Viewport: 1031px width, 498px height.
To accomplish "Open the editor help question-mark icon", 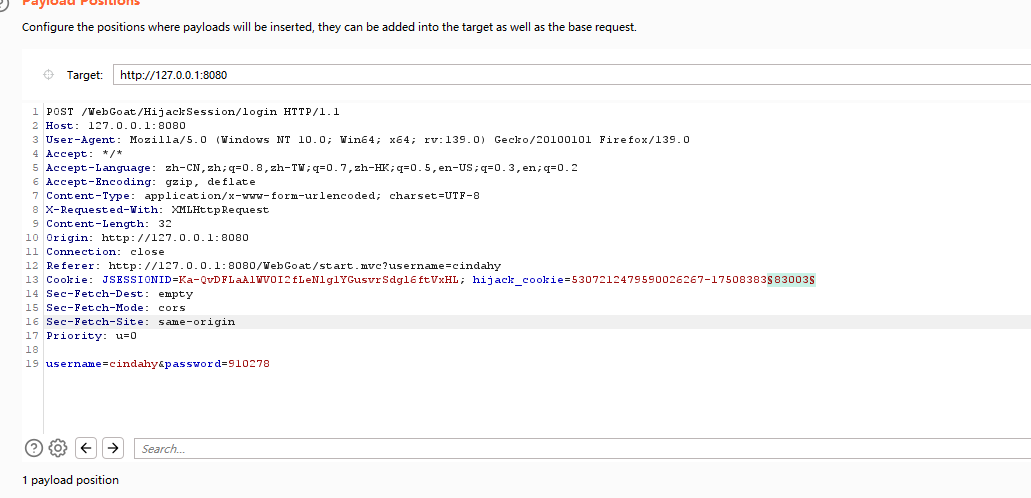I will [x=33, y=448].
